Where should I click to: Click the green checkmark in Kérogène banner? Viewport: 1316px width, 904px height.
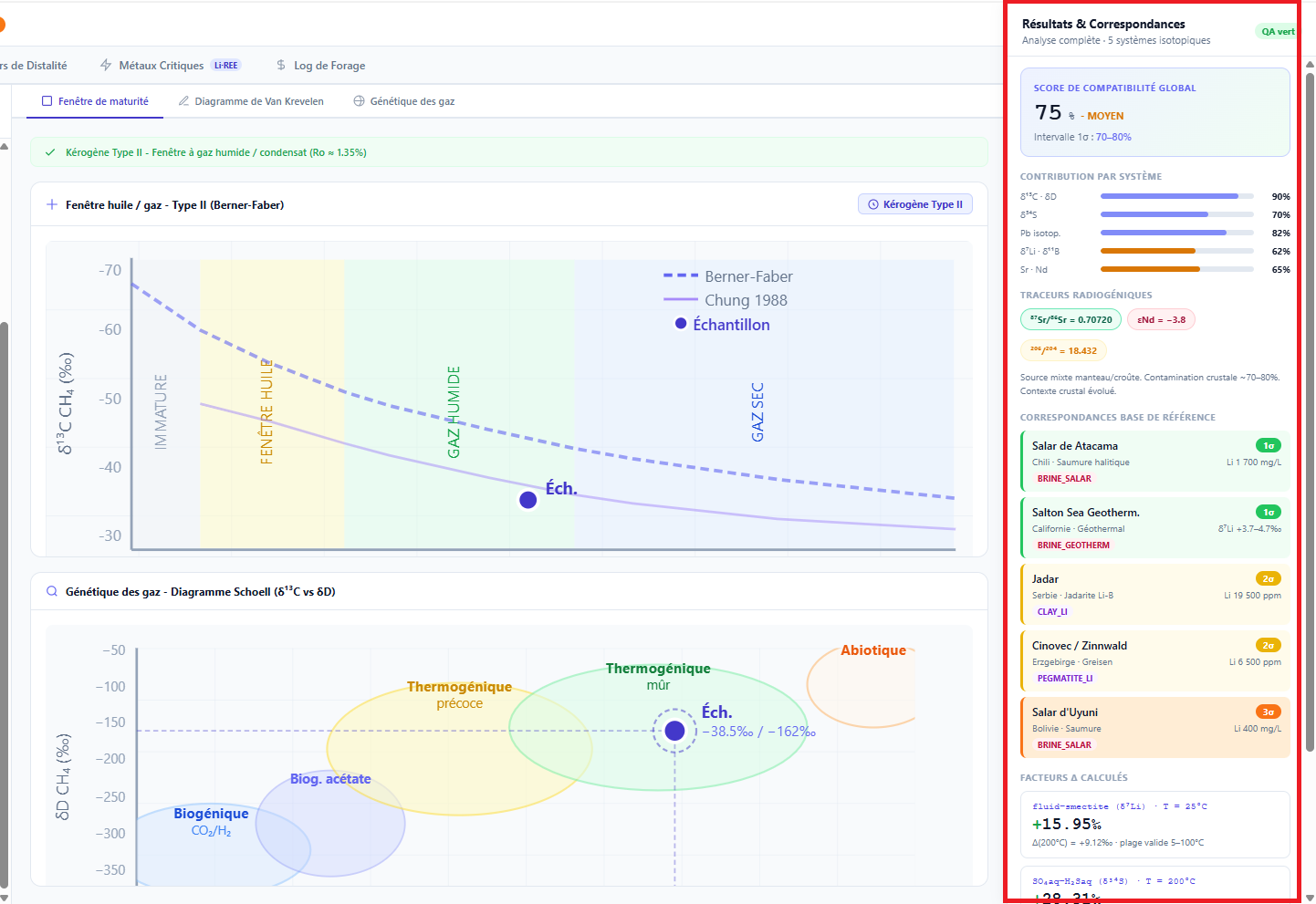(50, 152)
